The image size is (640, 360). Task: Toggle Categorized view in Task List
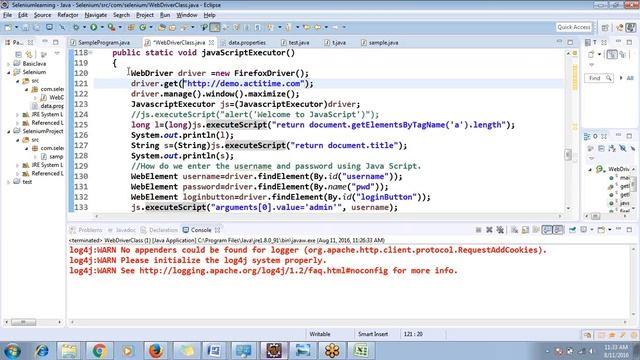coord(612,54)
